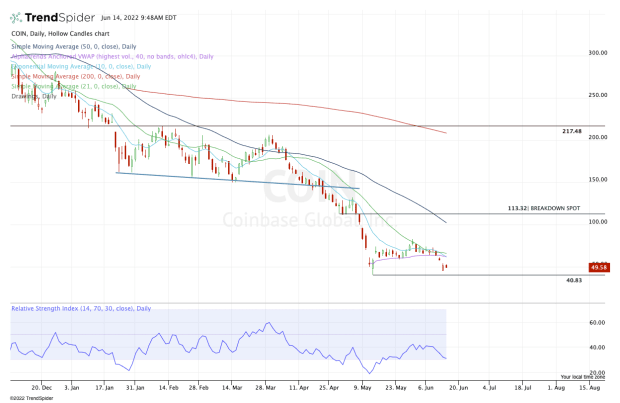Click the red 49.58 current price tag
This screenshot has height=403, width=620.
600,267
